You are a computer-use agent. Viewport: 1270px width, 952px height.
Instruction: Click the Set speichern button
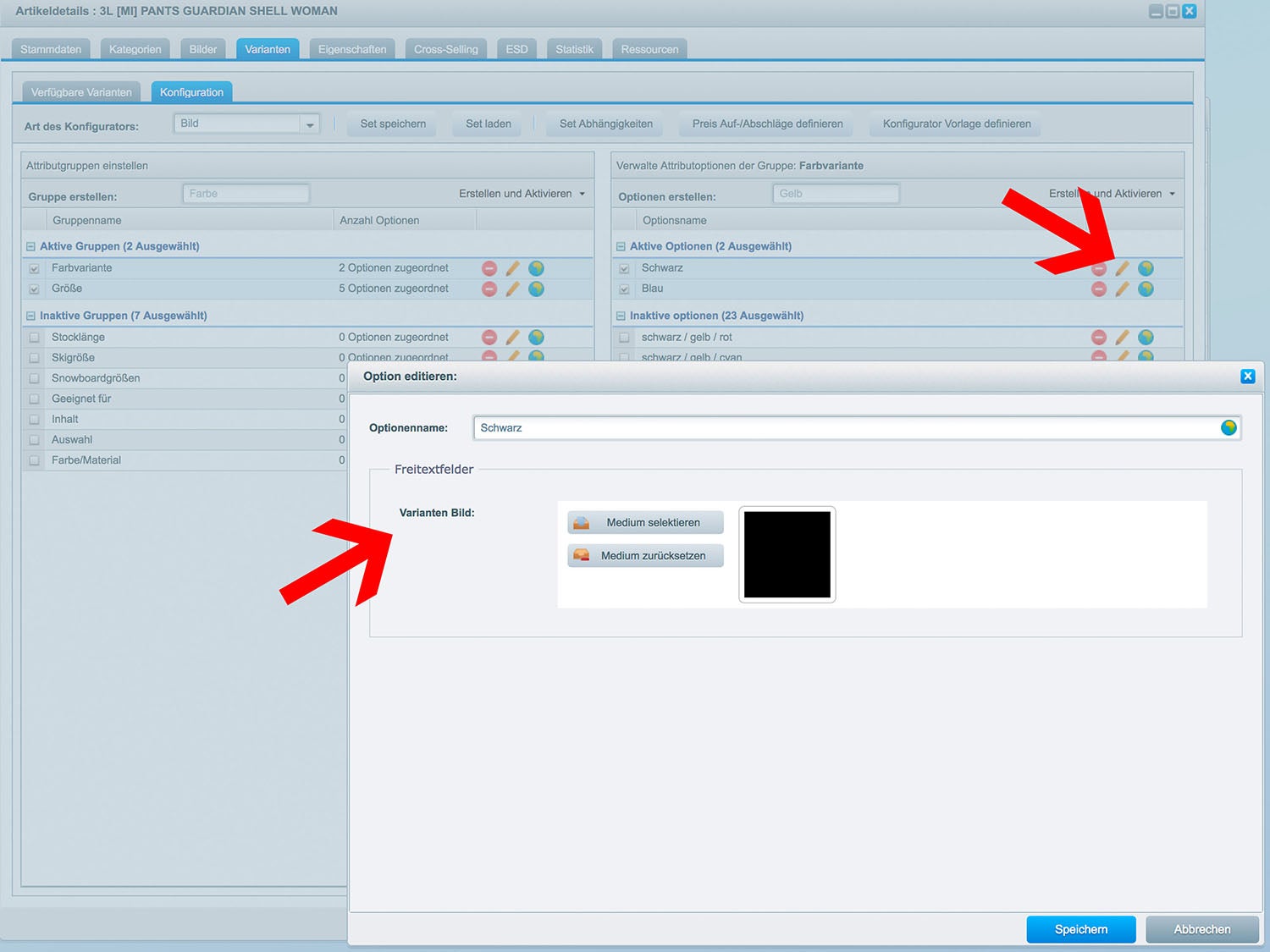(393, 124)
